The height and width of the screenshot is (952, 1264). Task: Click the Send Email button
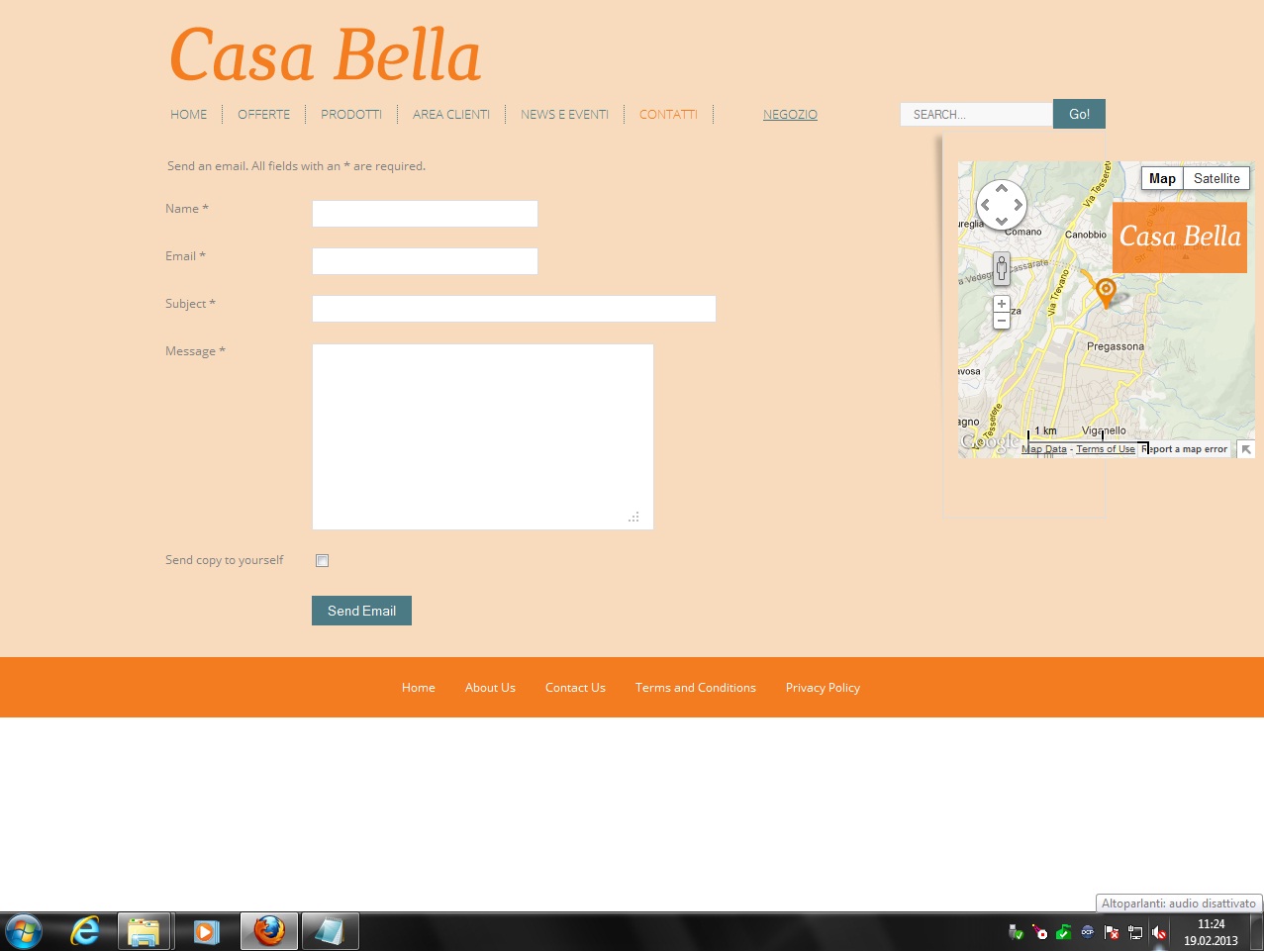pos(361,611)
